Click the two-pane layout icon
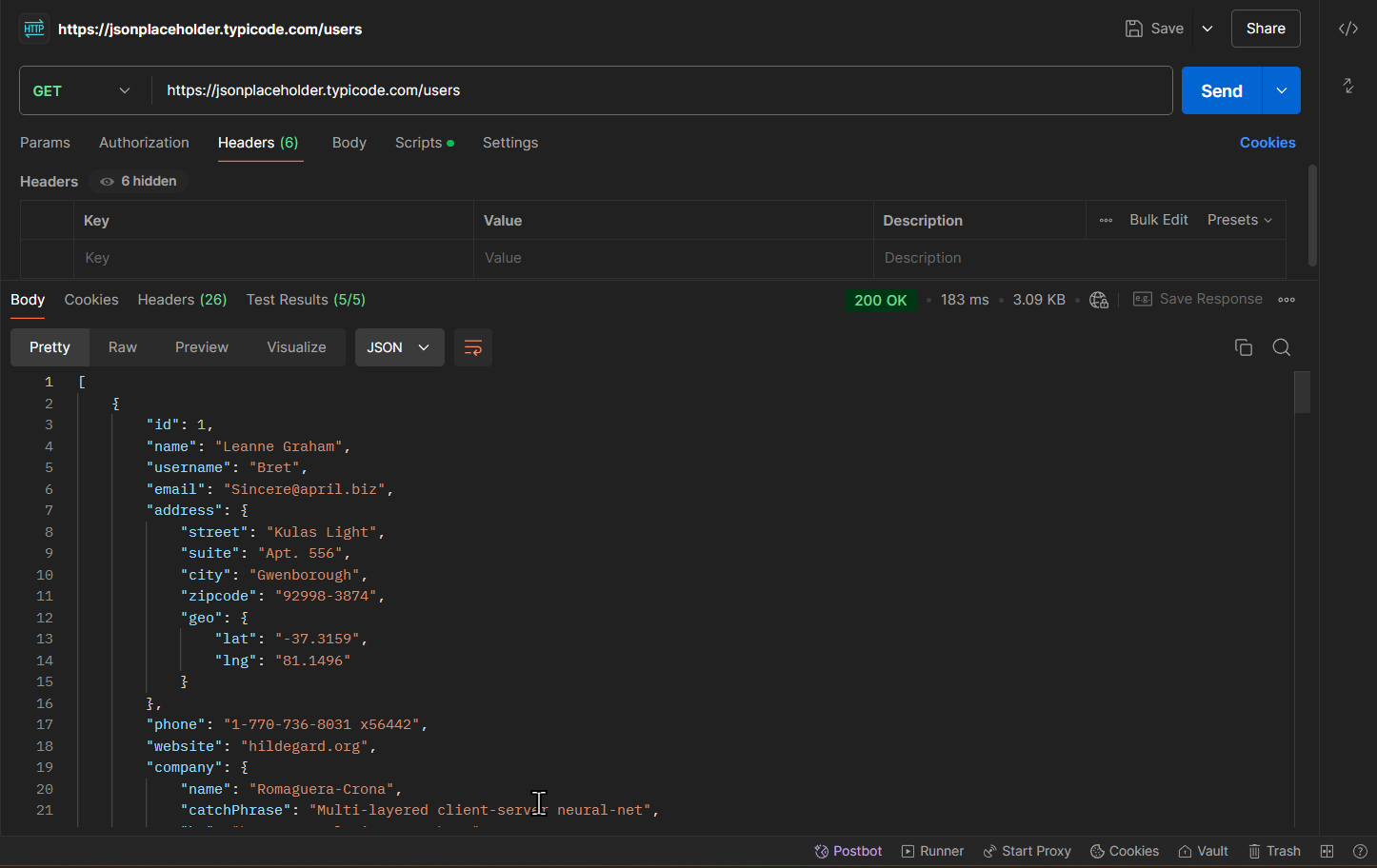This screenshot has width=1377, height=868. [x=1327, y=851]
